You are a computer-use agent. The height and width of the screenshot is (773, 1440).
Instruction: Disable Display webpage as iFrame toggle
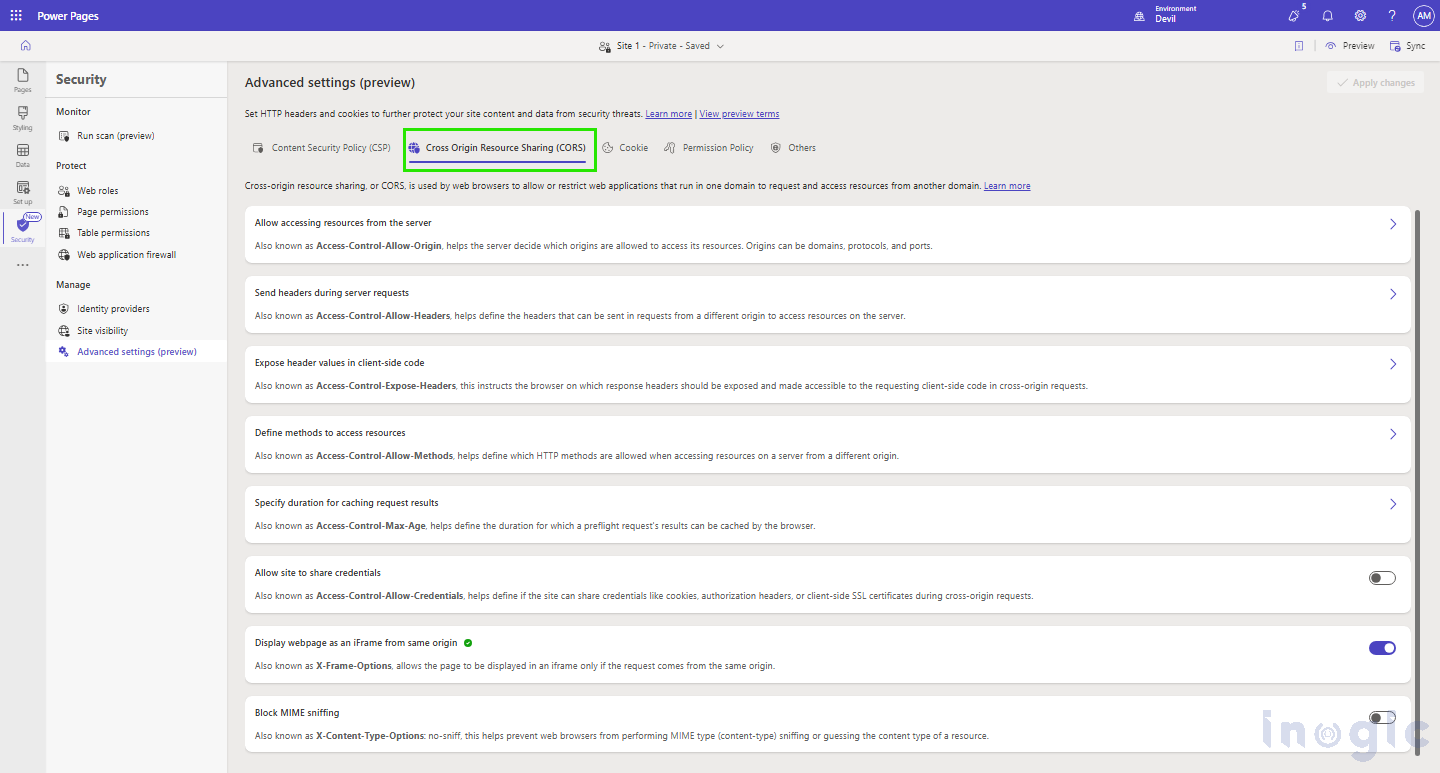click(1382, 648)
